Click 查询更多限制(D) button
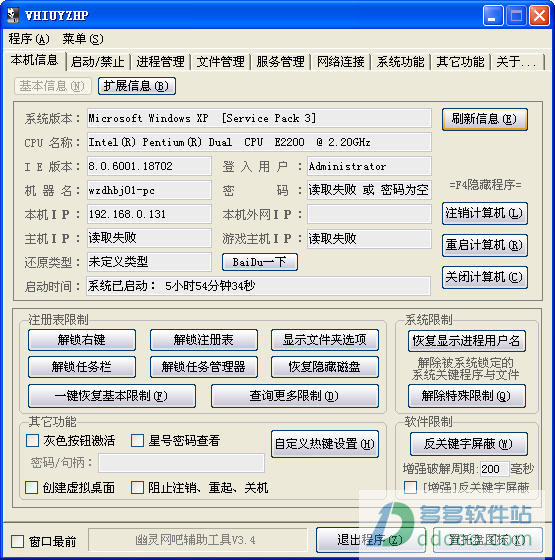 (295, 396)
